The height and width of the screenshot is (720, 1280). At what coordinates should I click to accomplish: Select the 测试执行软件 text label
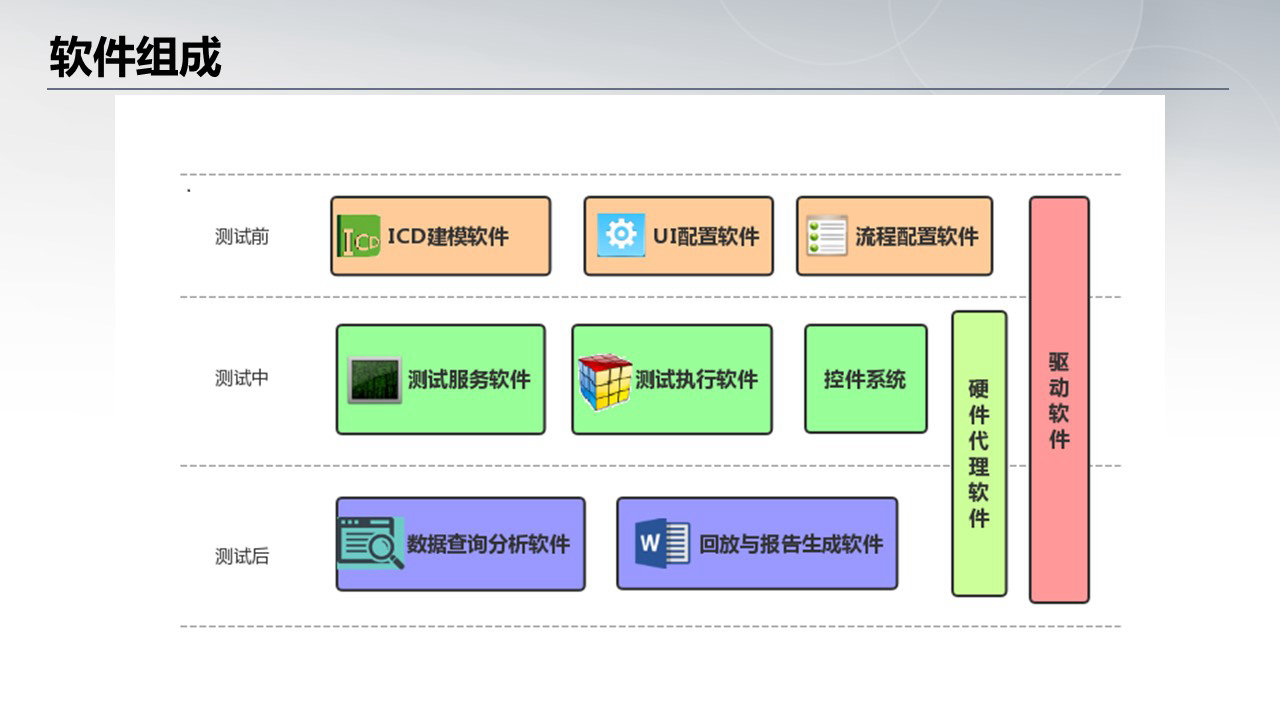696,380
